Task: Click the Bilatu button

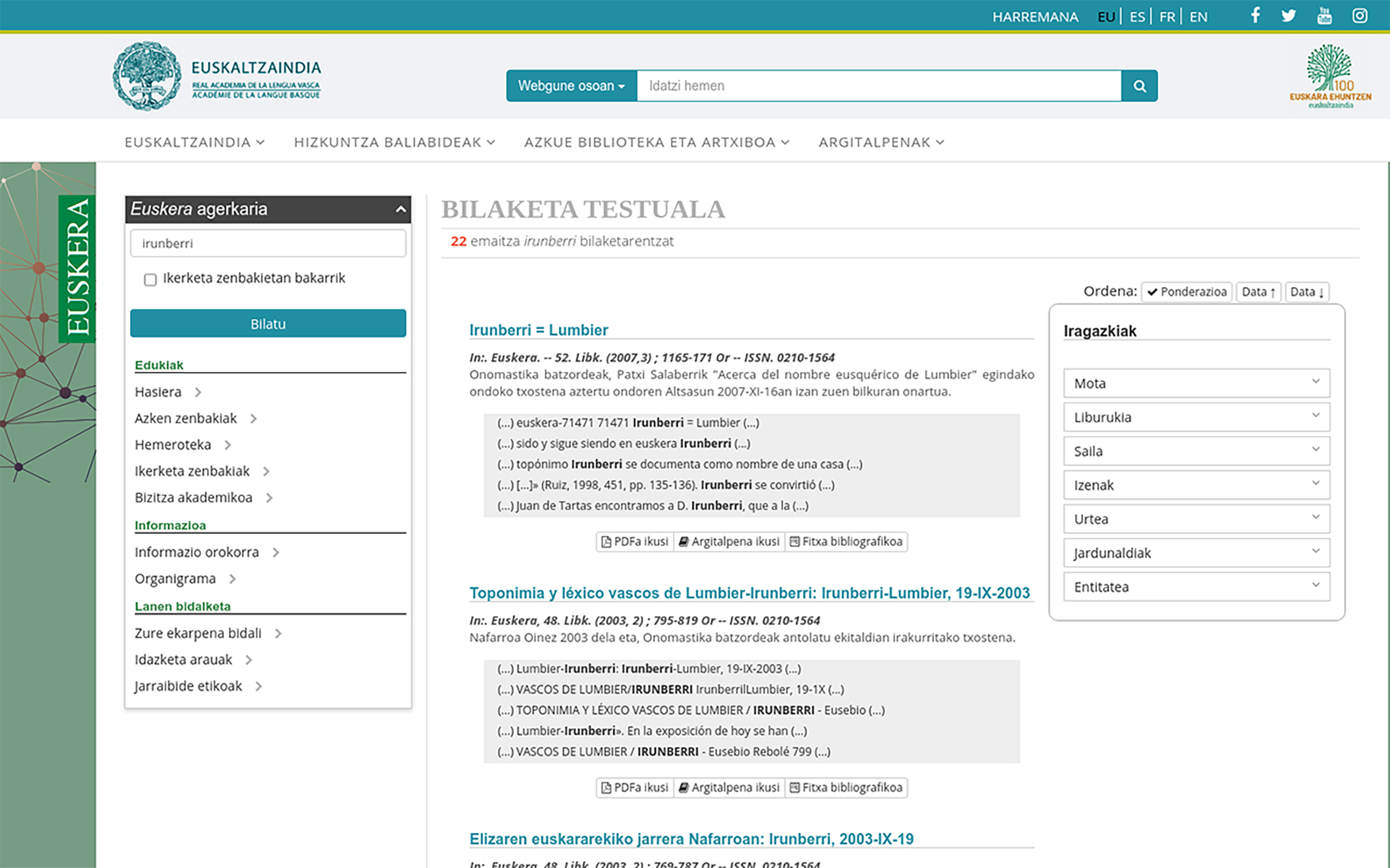Action: coord(267,324)
